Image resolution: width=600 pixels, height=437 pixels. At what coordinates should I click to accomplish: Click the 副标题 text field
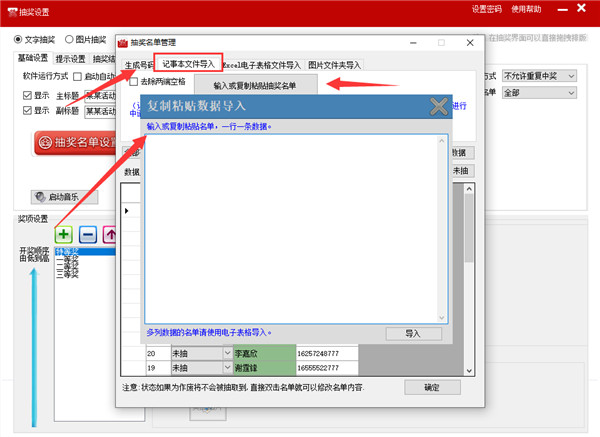(x=100, y=111)
